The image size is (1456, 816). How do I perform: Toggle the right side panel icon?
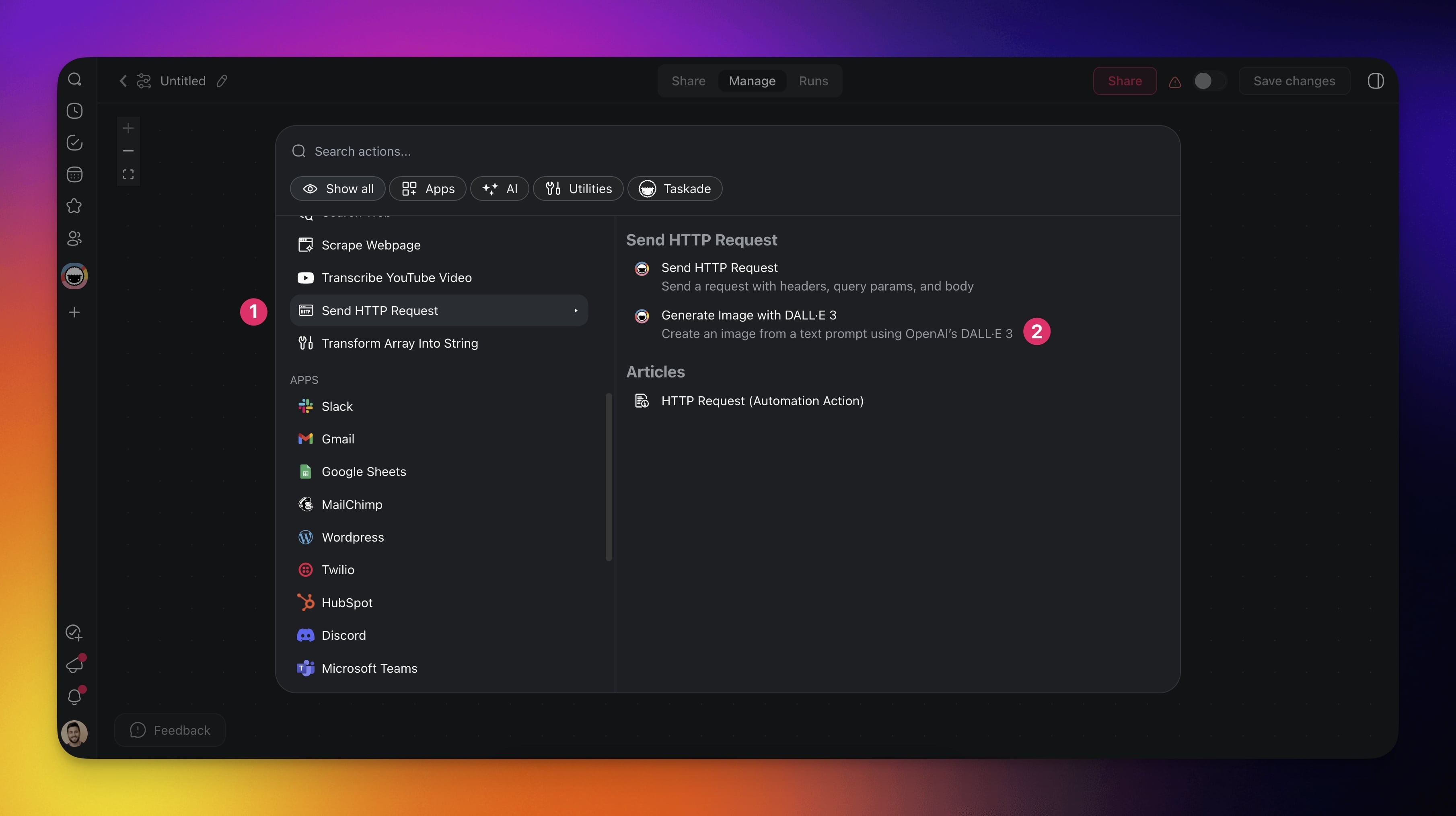pyautogui.click(x=1376, y=81)
